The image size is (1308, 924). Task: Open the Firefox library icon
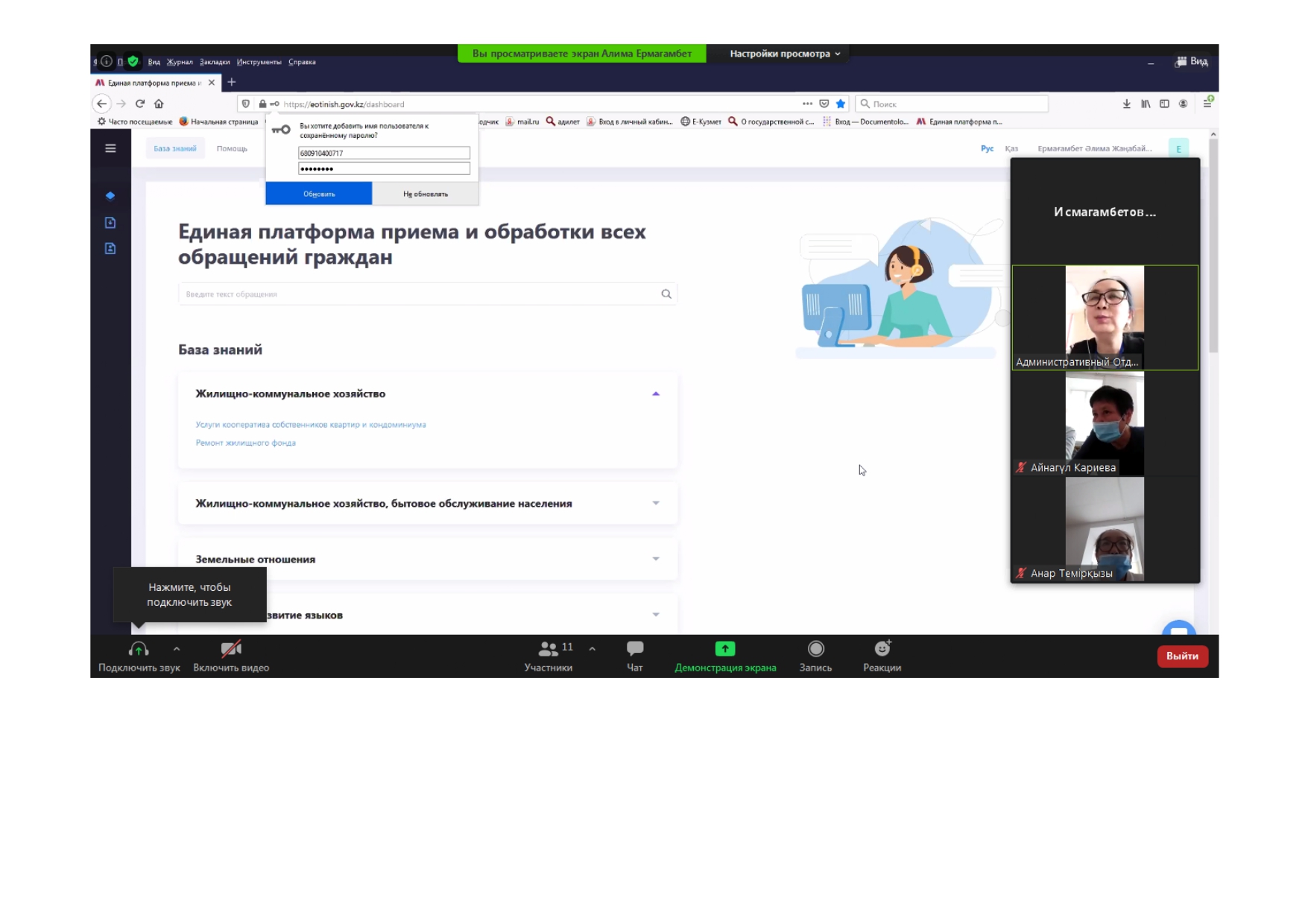[x=1146, y=104]
